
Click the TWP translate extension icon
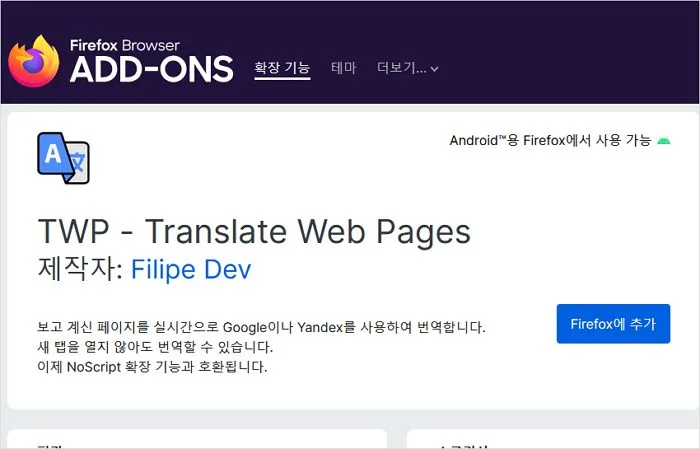coord(64,158)
